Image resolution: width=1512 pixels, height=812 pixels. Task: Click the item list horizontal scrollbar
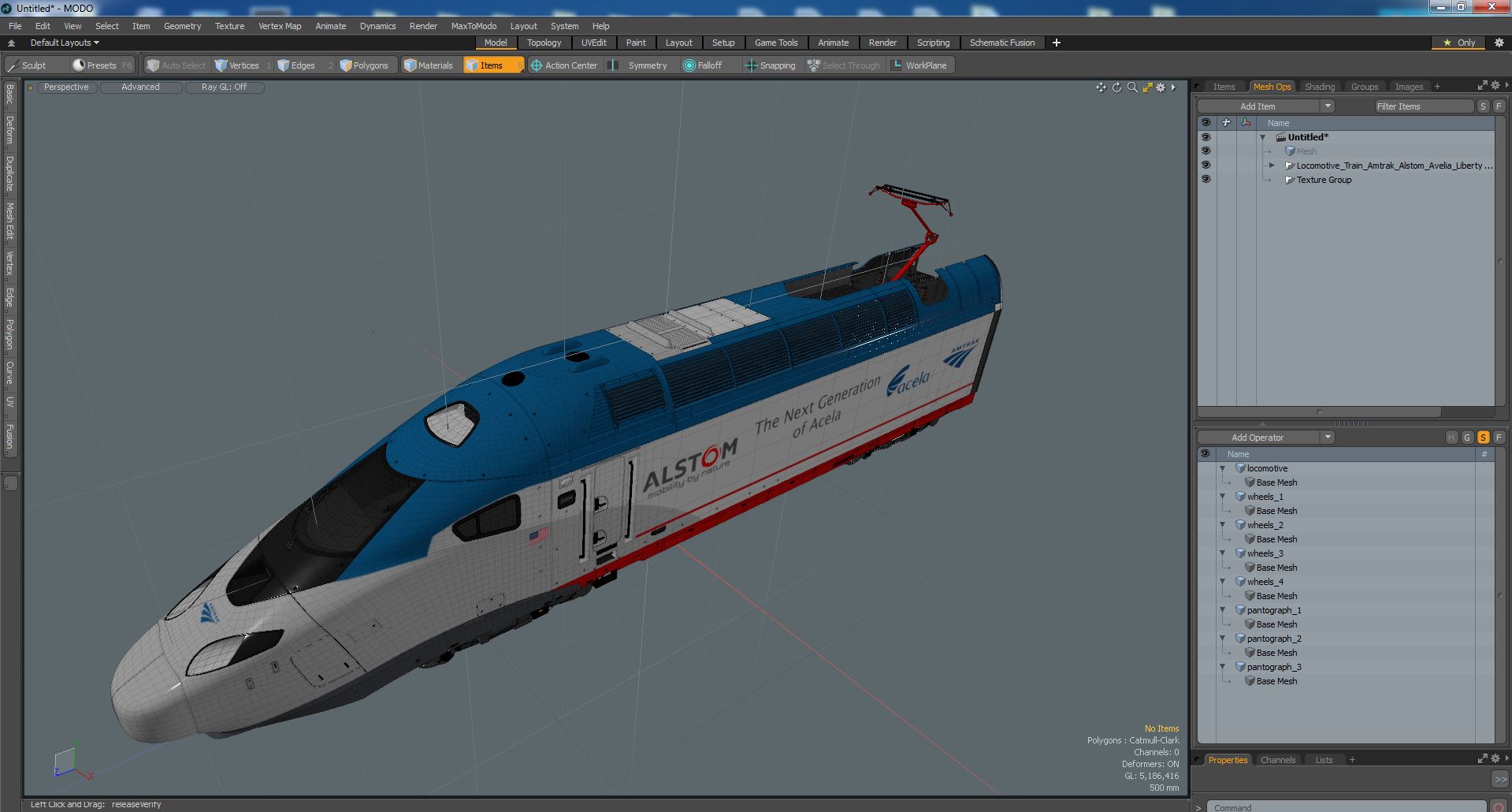pyautogui.click(x=1320, y=412)
